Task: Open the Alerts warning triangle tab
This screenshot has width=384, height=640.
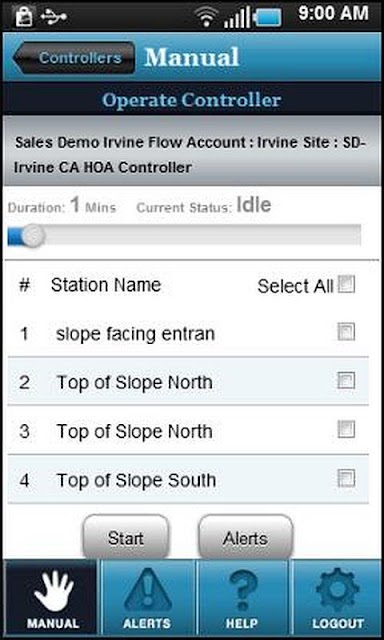Action: pyautogui.click(x=148, y=590)
